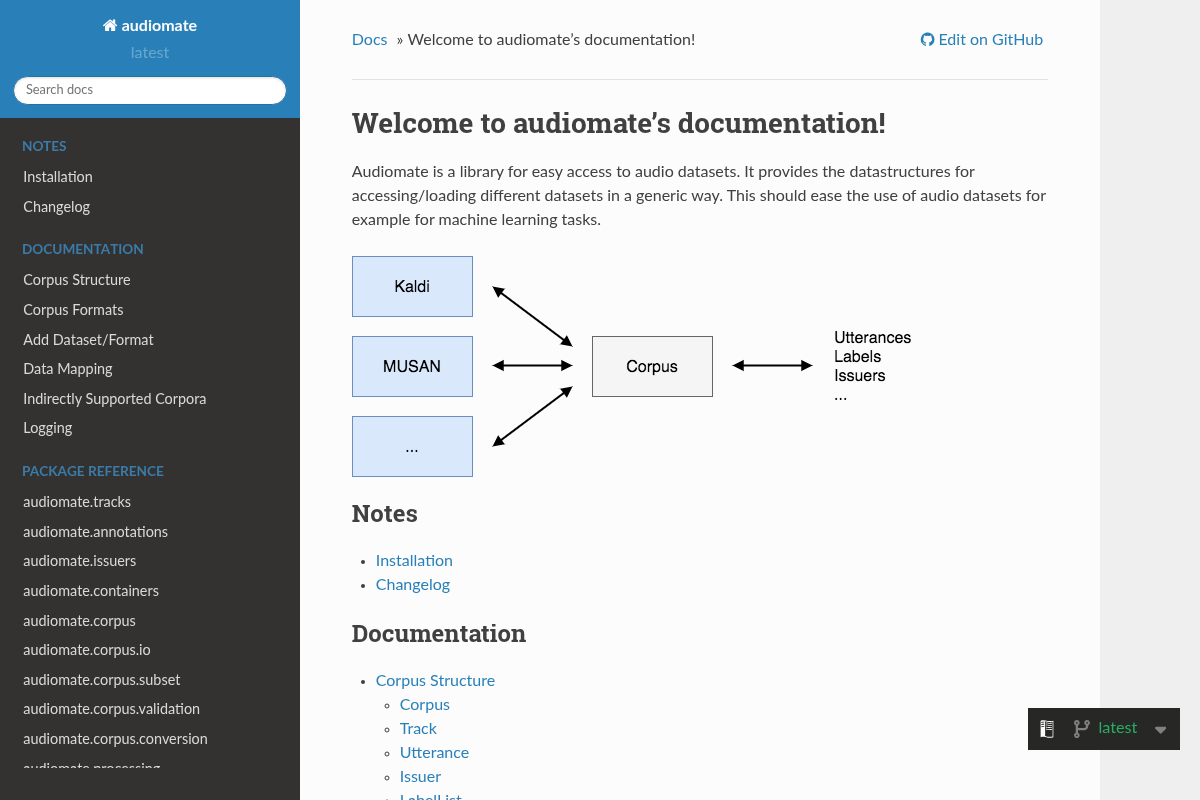
Task: Click the architecture diagram image
Action: [632, 366]
